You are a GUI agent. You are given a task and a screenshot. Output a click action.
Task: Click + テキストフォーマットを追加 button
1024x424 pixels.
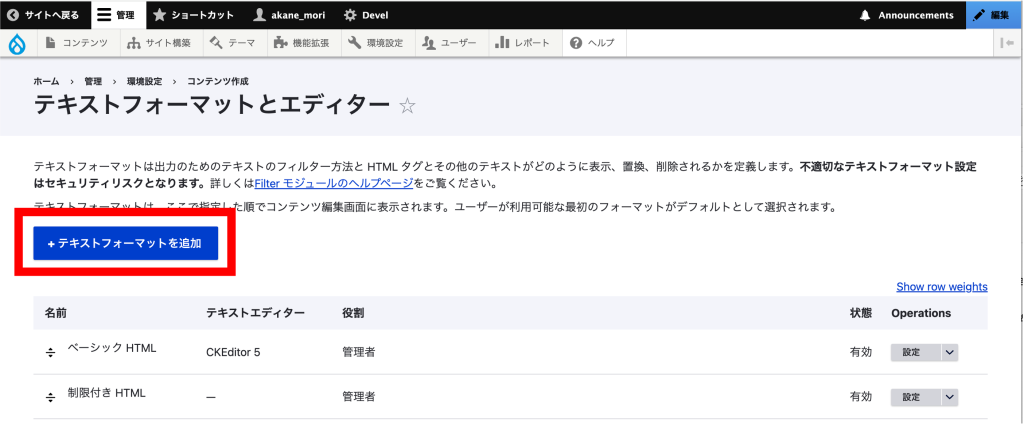click(125, 243)
